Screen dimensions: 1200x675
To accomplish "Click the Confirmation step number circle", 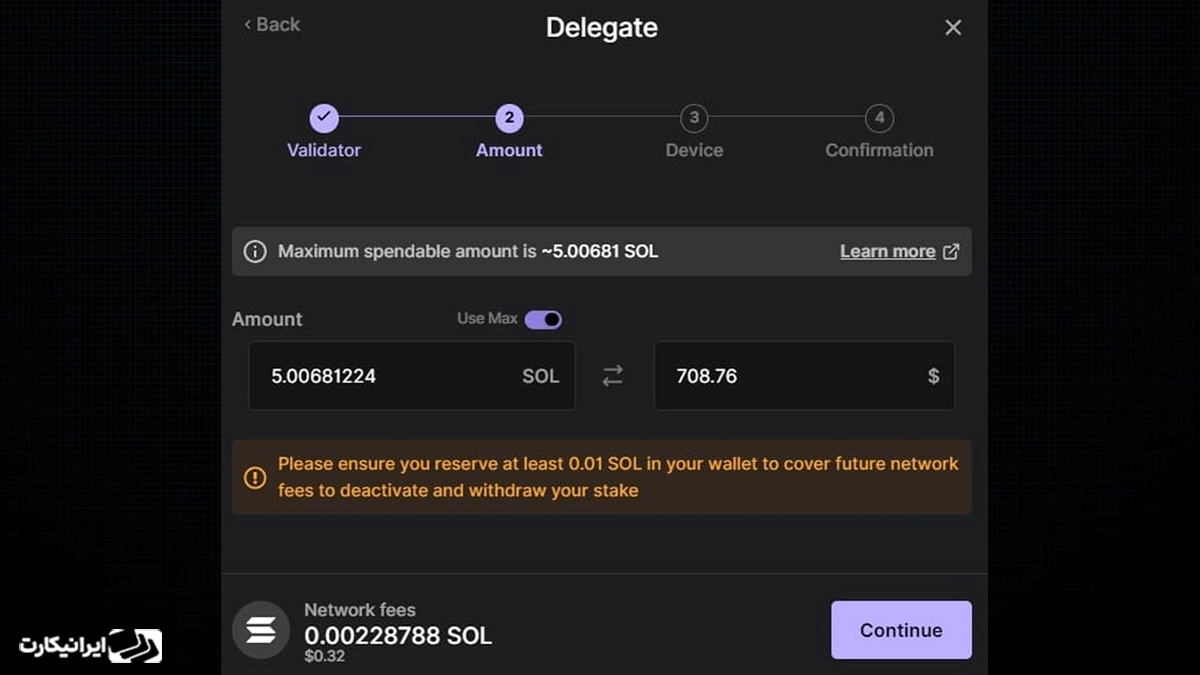I will [879, 118].
